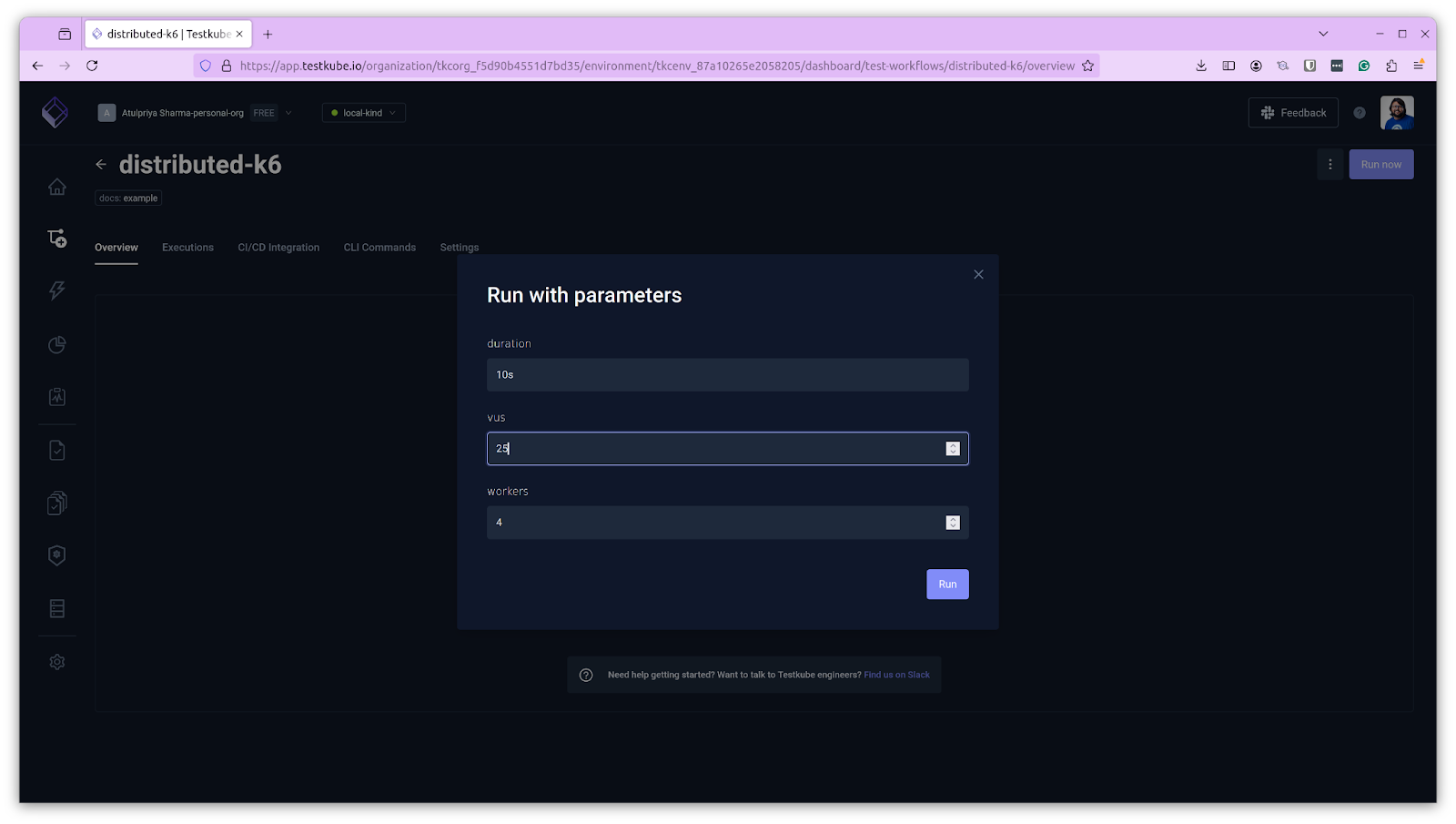Open Triggers lightning bolt sidebar icon
Image resolution: width=1456 pixels, height=824 pixels.
pyautogui.click(x=56, y=290)
